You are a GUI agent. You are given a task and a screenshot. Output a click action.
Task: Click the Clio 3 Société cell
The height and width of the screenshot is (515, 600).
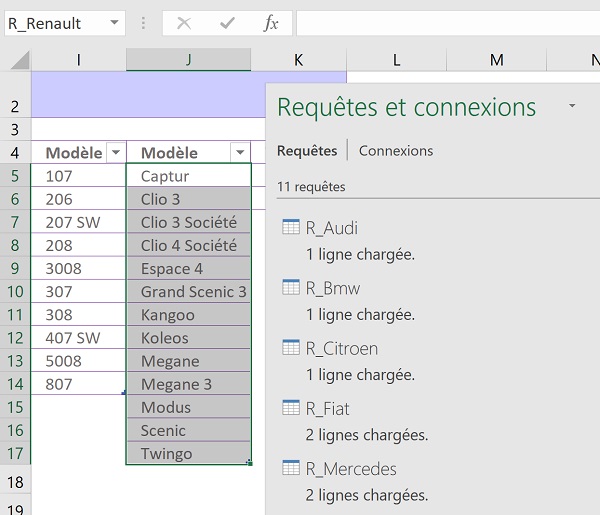click(x=189, y=222)
